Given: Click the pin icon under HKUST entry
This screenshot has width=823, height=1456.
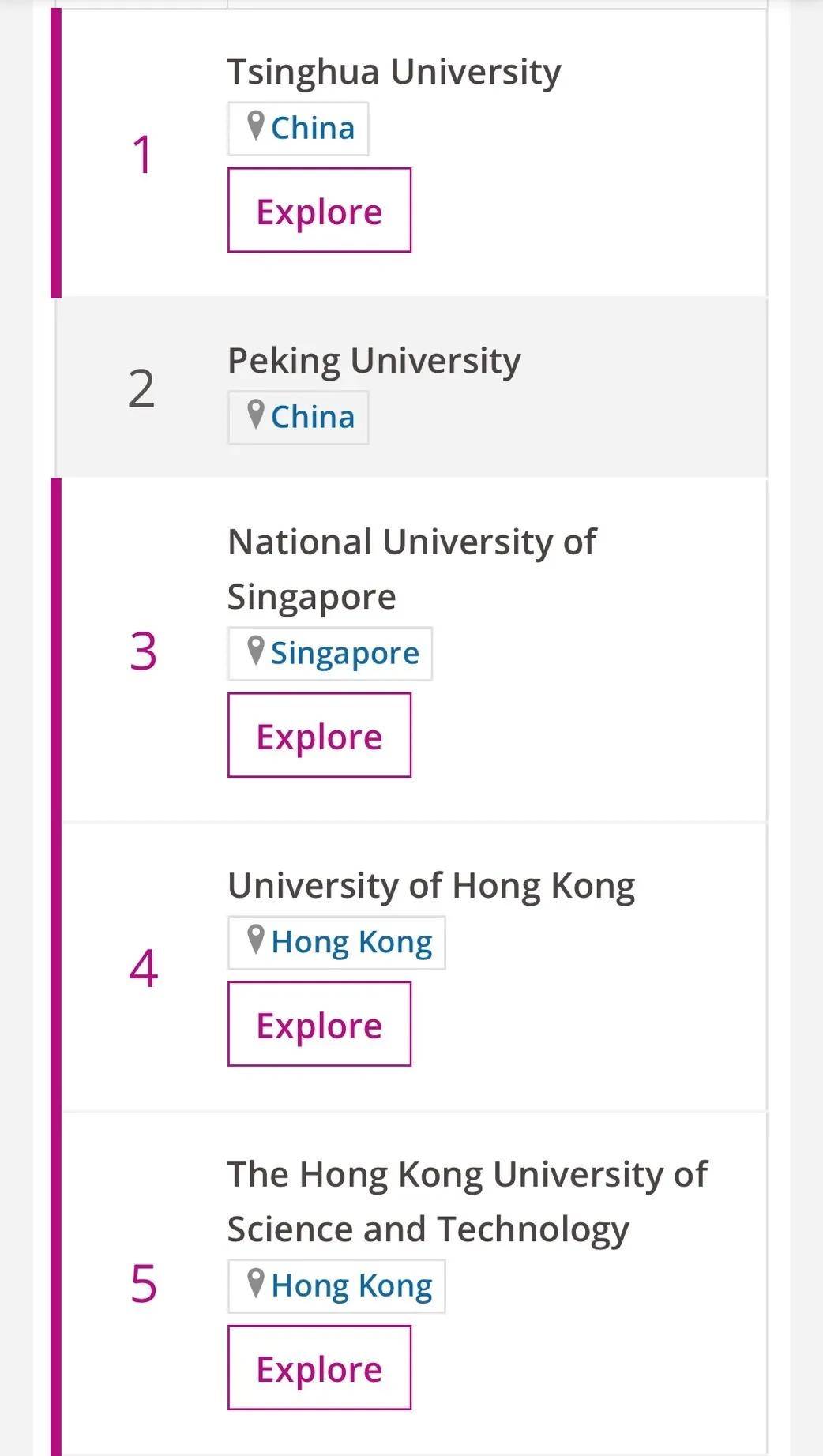Looking at the screenshot, I should tap(255, 1283).
